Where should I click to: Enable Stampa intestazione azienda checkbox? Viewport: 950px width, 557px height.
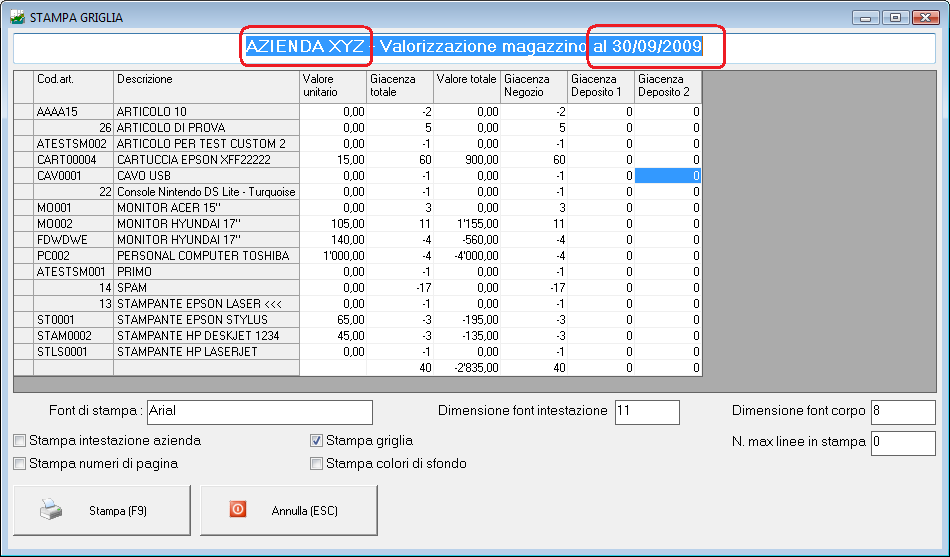[x=20, y=441]
